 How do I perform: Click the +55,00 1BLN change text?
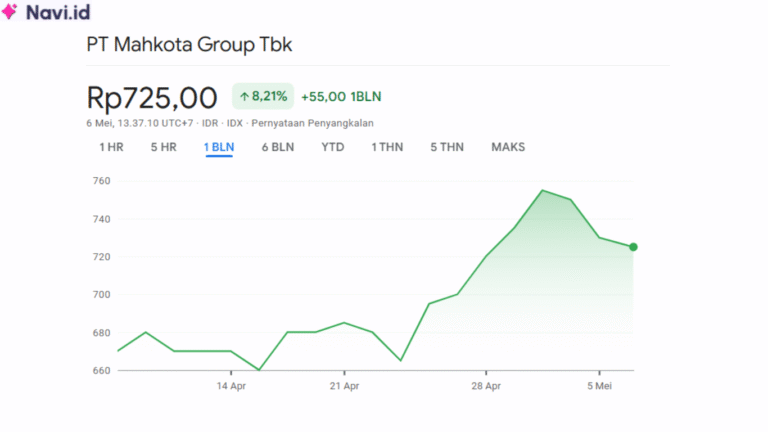pos(341,96)
